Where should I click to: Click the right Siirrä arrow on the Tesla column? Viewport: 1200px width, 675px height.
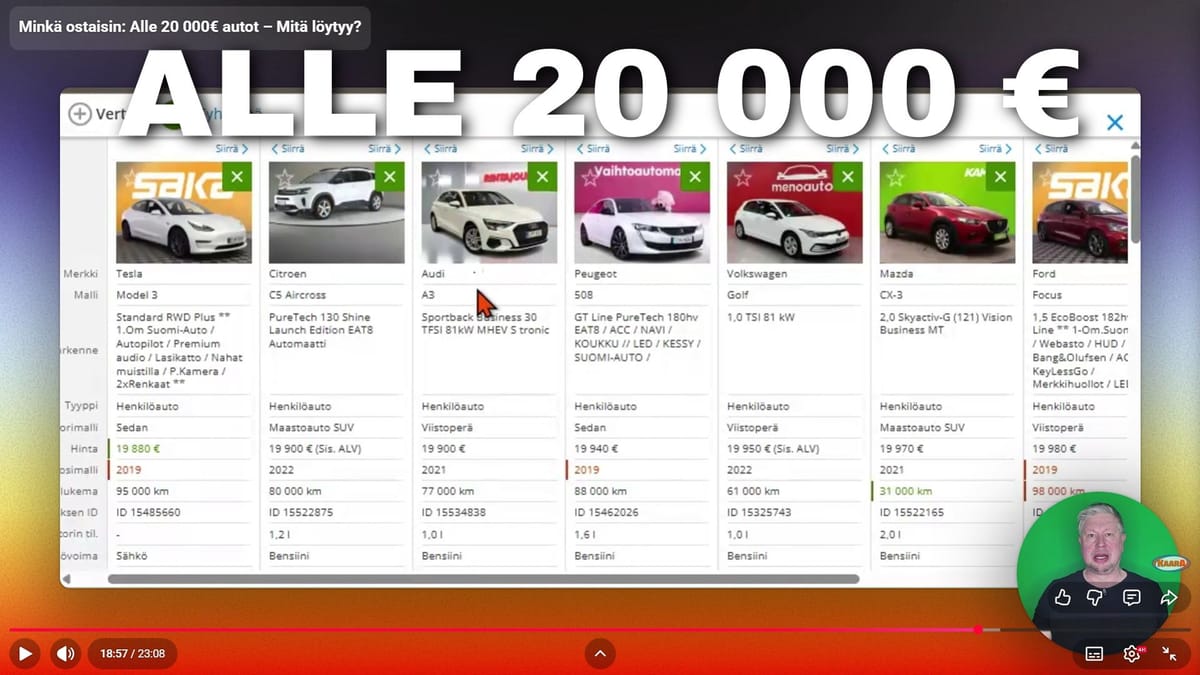(232, 147)
